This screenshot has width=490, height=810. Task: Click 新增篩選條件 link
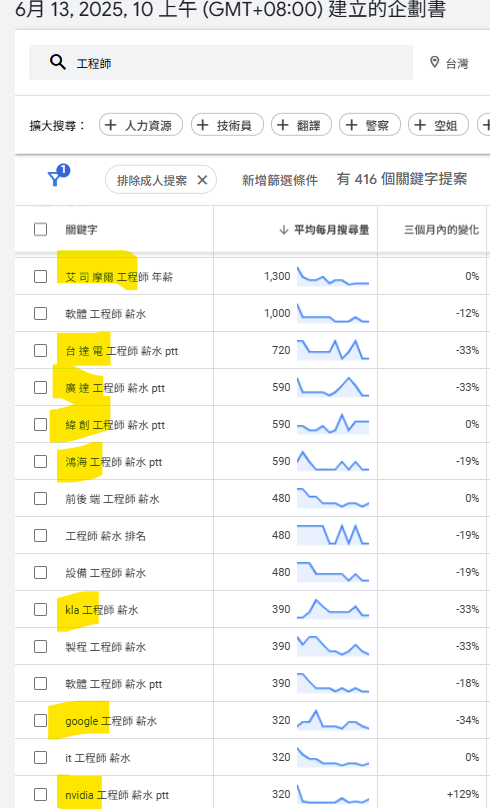tap(280, 180)
